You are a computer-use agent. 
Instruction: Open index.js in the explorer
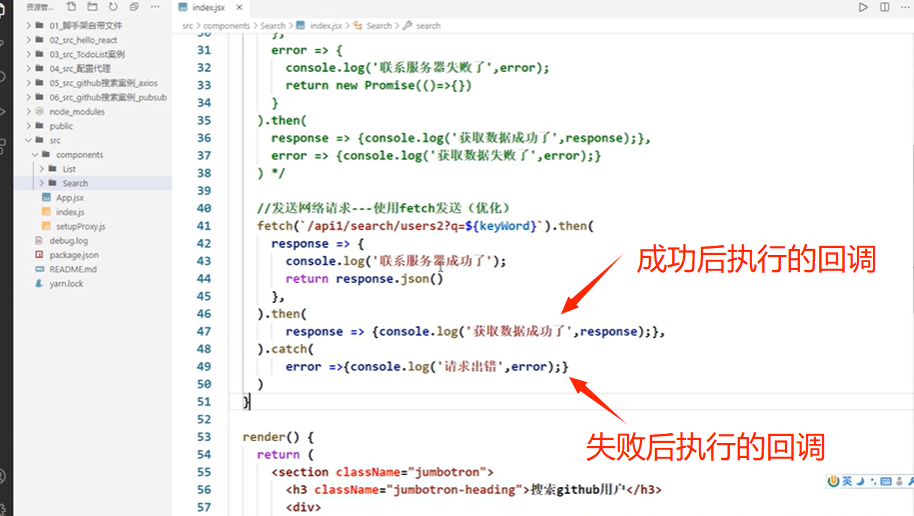click(70, 212)
